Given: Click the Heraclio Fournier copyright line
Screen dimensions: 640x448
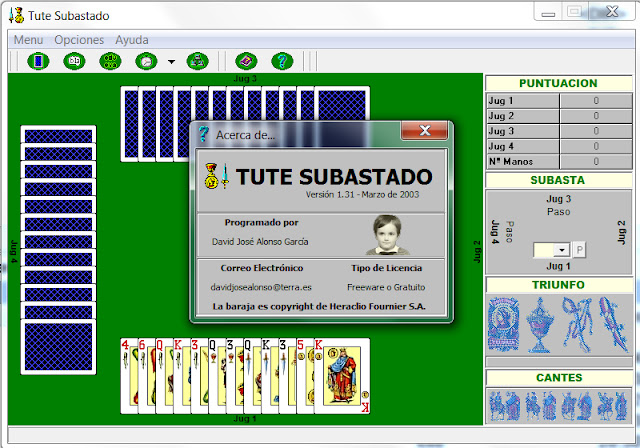Looking at the screenshot, I should tap(319, 306).
